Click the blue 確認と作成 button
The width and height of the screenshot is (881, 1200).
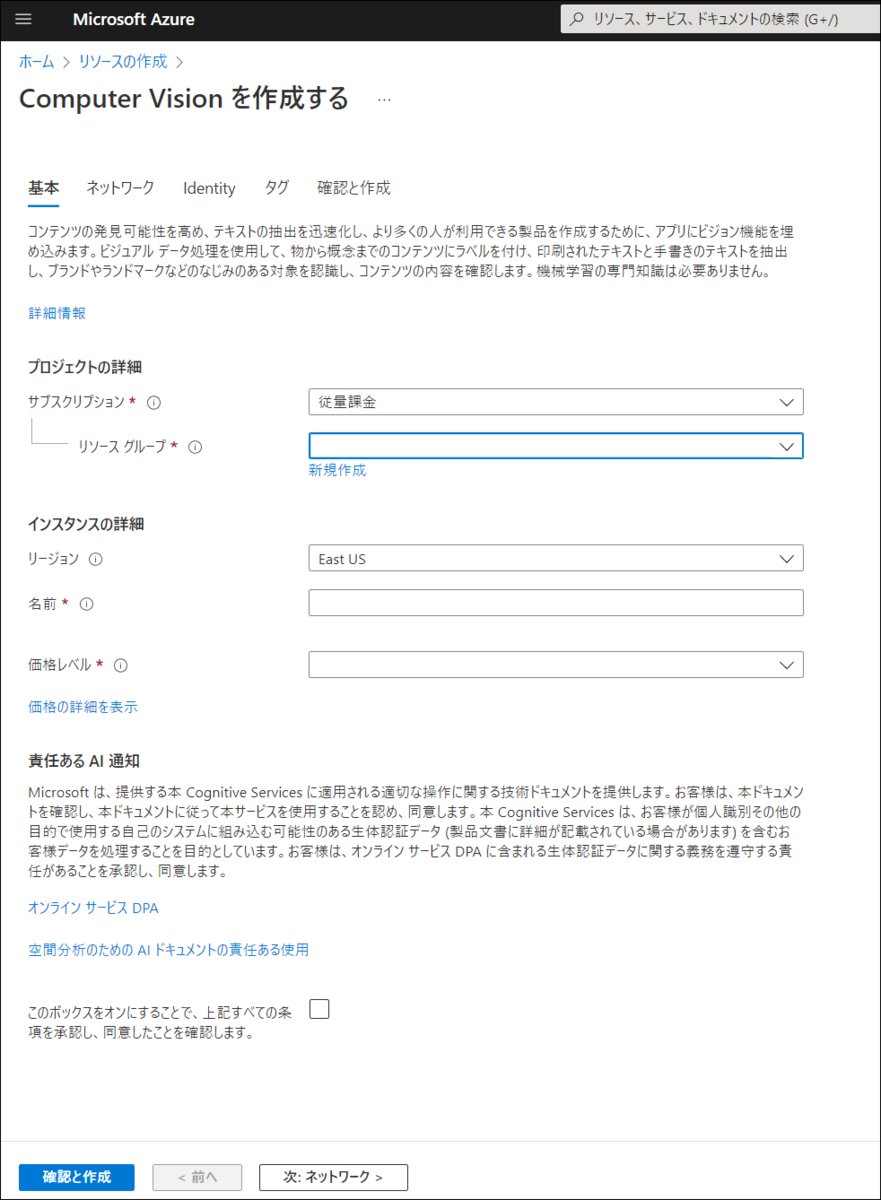pyautogui.click(x=77, y=1177)
